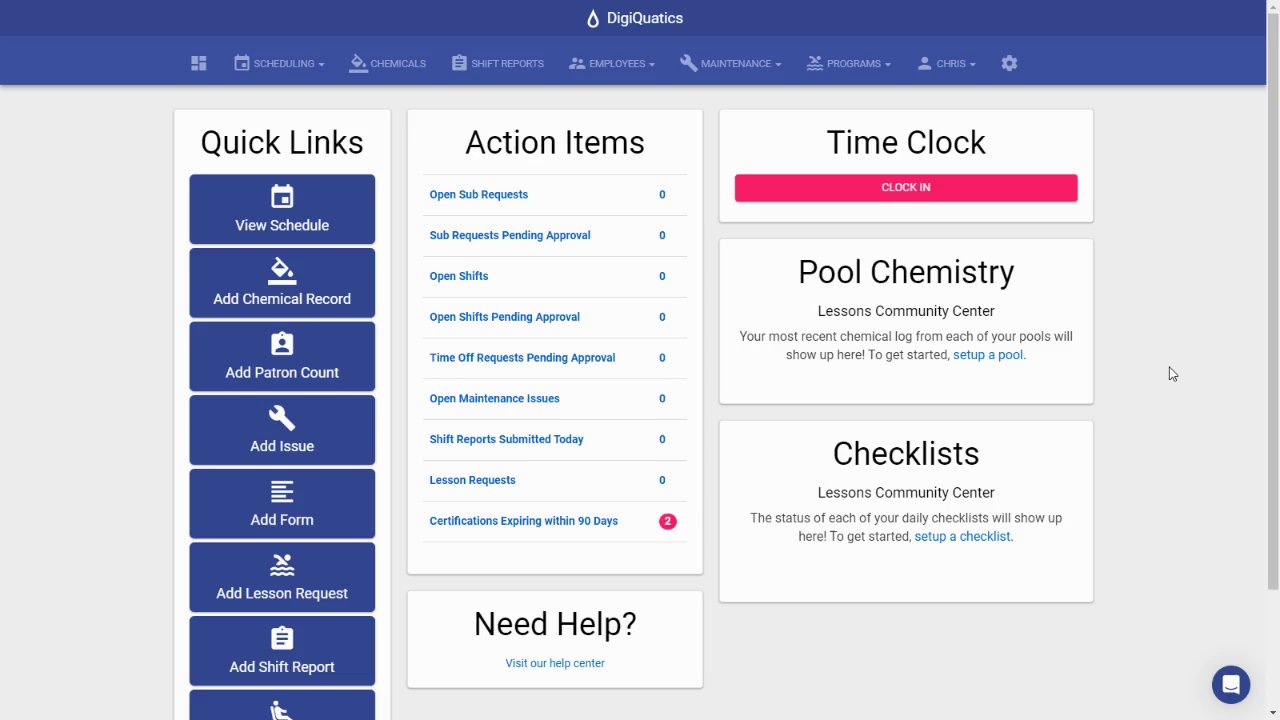Click the Time Clock heading
Screen dimensions: 1280x720
click(906, 143)
